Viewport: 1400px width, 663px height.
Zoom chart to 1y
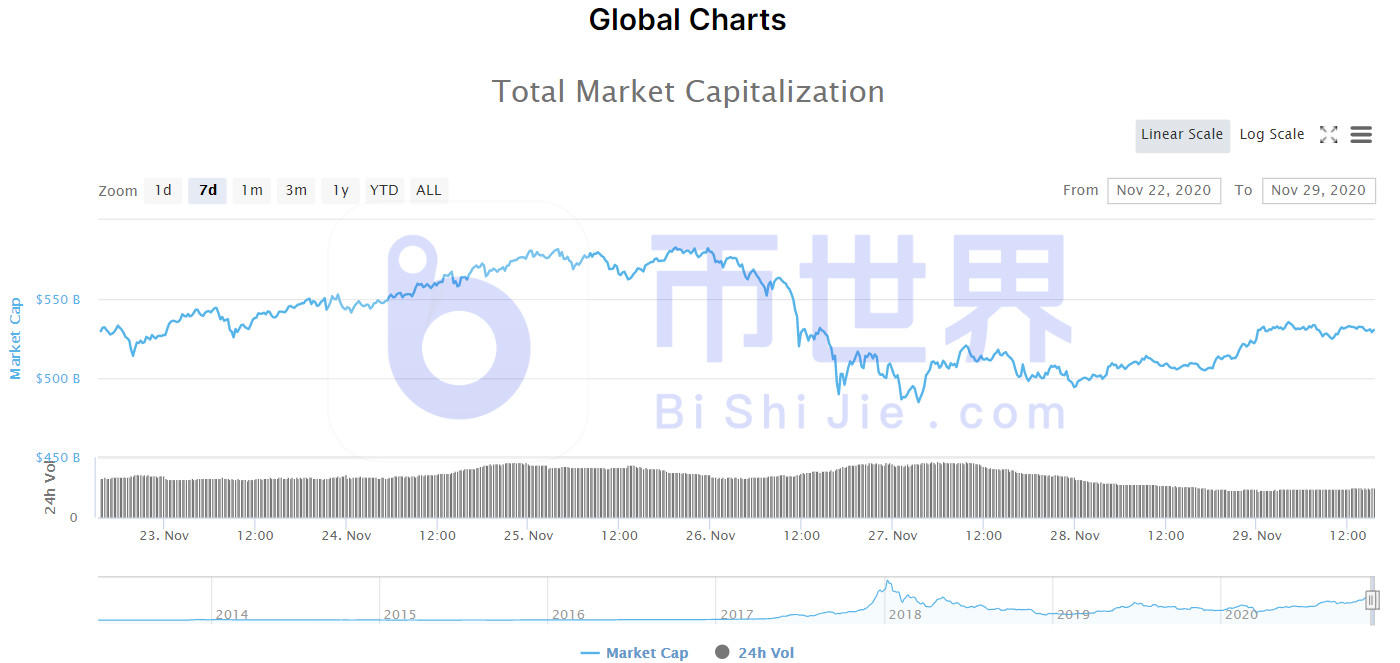pos(340,190)
